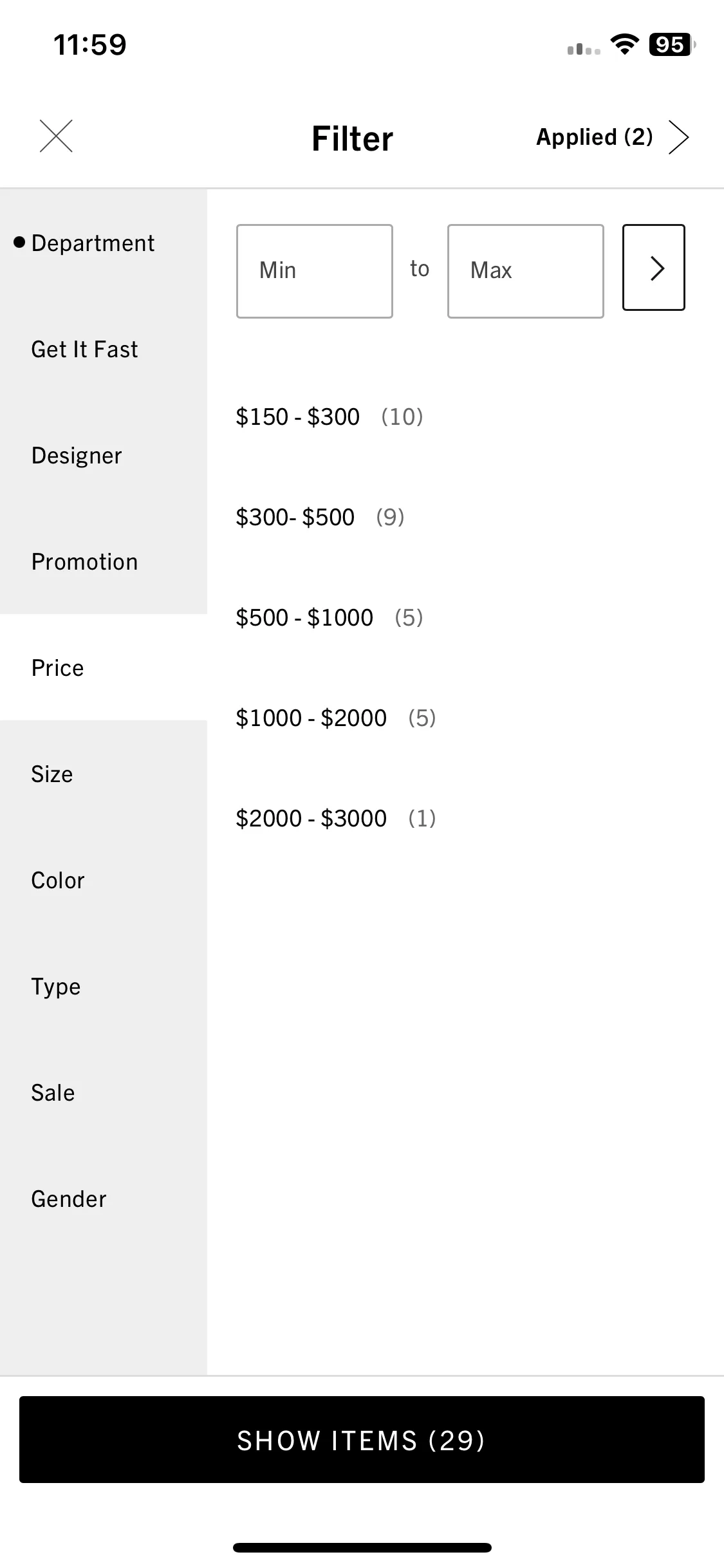This screenshot has height=1568, width=724.
Task: Select the Size filter category
Action: (x=104, y=774)
